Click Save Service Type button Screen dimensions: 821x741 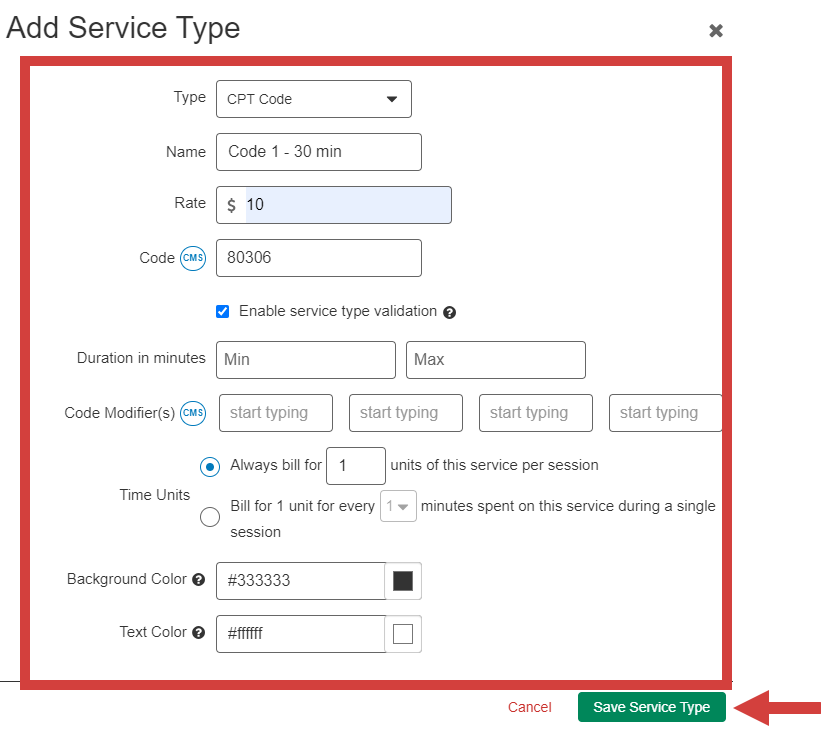point(651,707)
